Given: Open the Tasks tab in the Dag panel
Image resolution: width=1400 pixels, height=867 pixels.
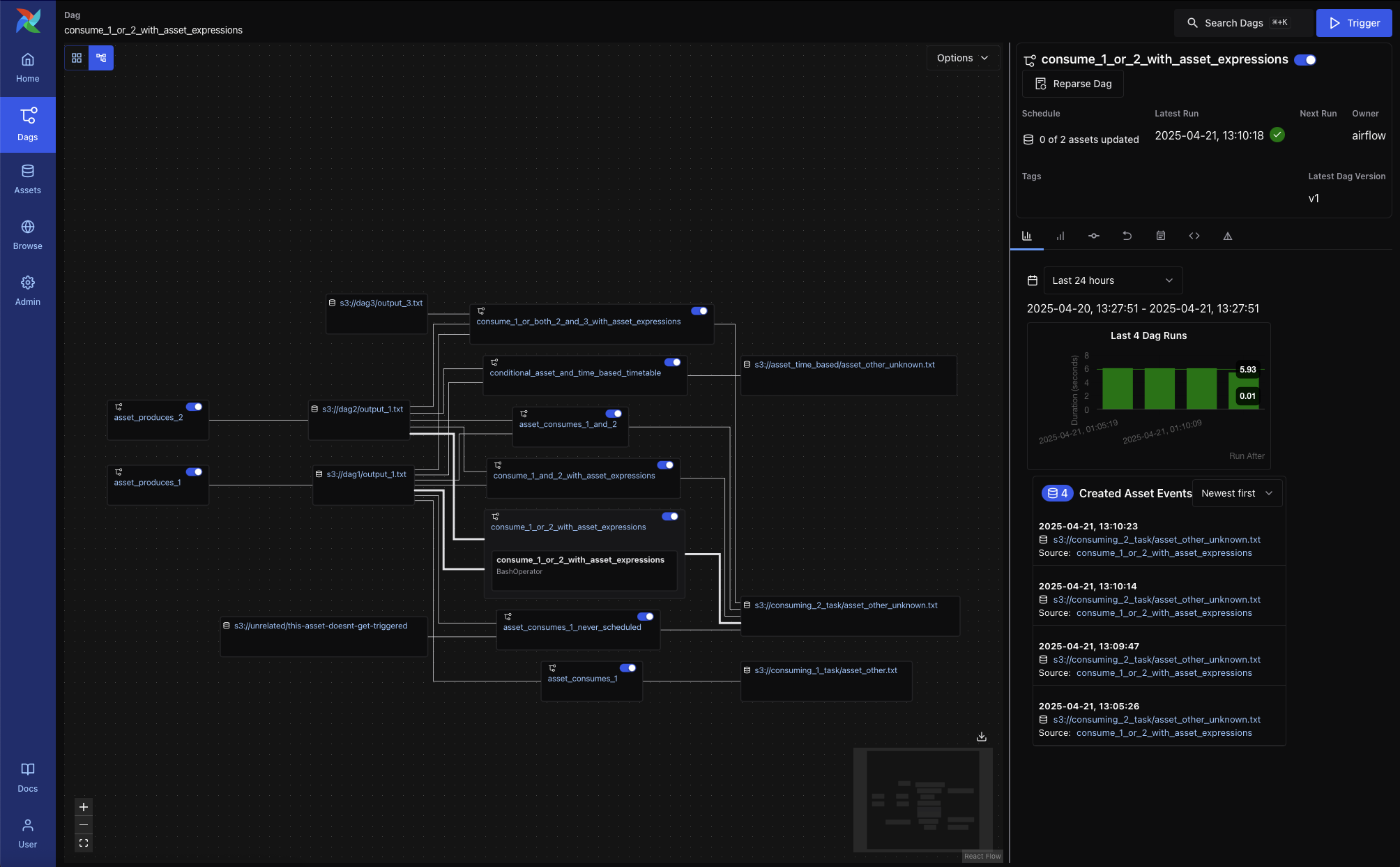Looking at the screenshot, I should point(1094,236).
